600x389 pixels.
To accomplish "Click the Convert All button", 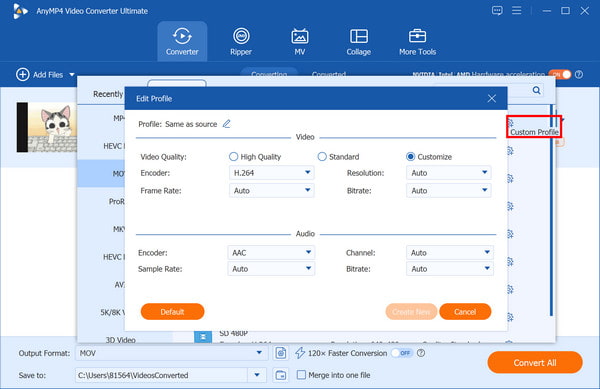I will tap(535, 362).
